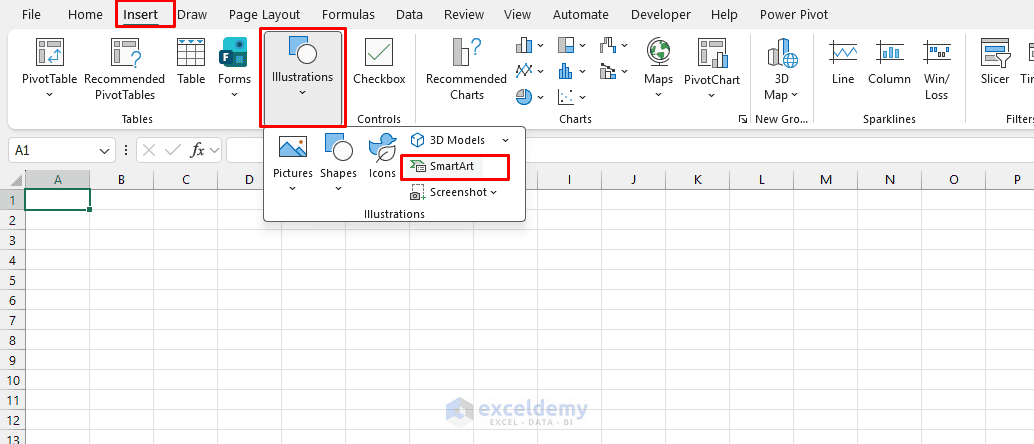Select the line or area chart icon
Viewport: 1034px width, 444px height.
(524, 71)
